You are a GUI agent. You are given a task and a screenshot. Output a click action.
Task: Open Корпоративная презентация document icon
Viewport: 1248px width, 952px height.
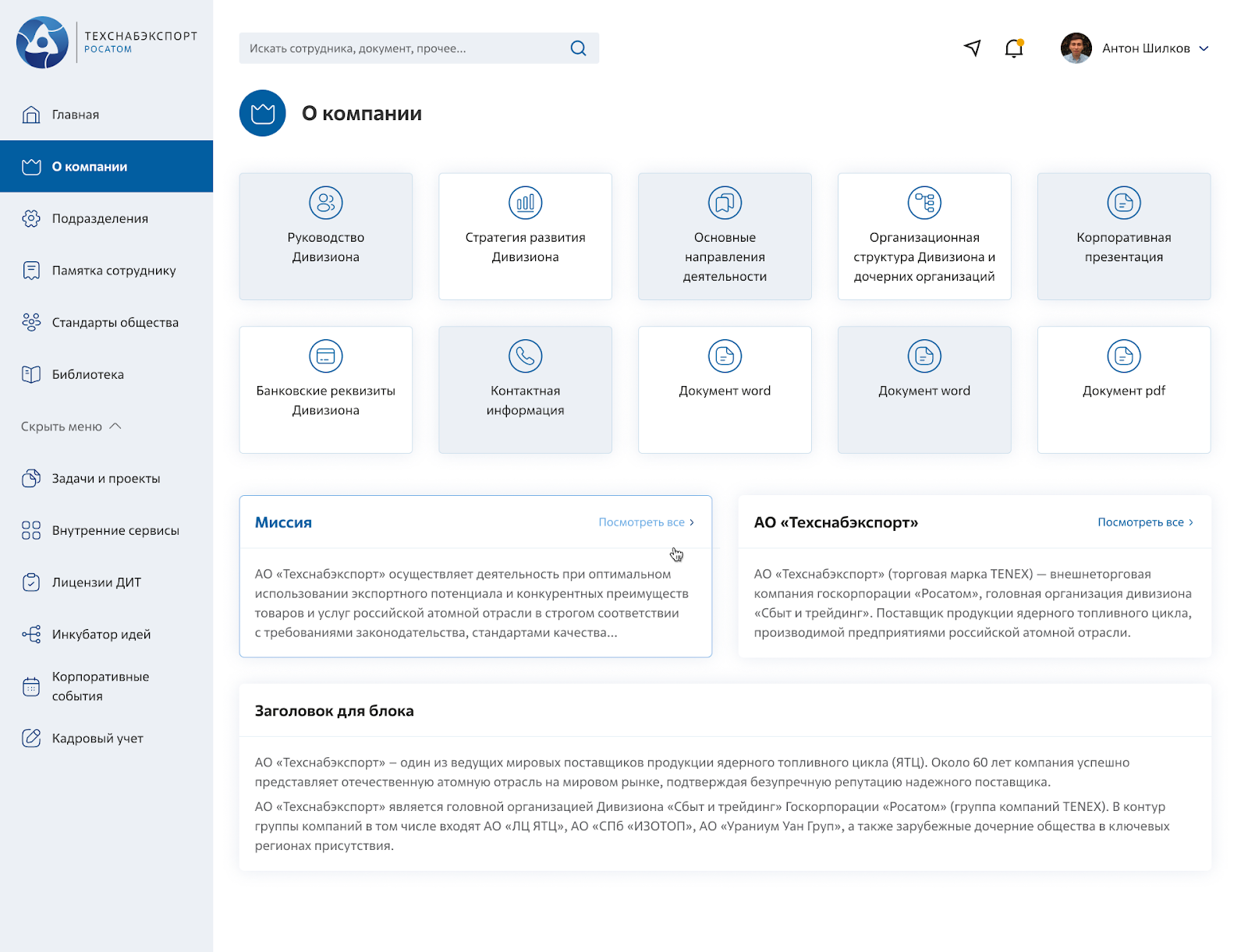(1124, 203)
